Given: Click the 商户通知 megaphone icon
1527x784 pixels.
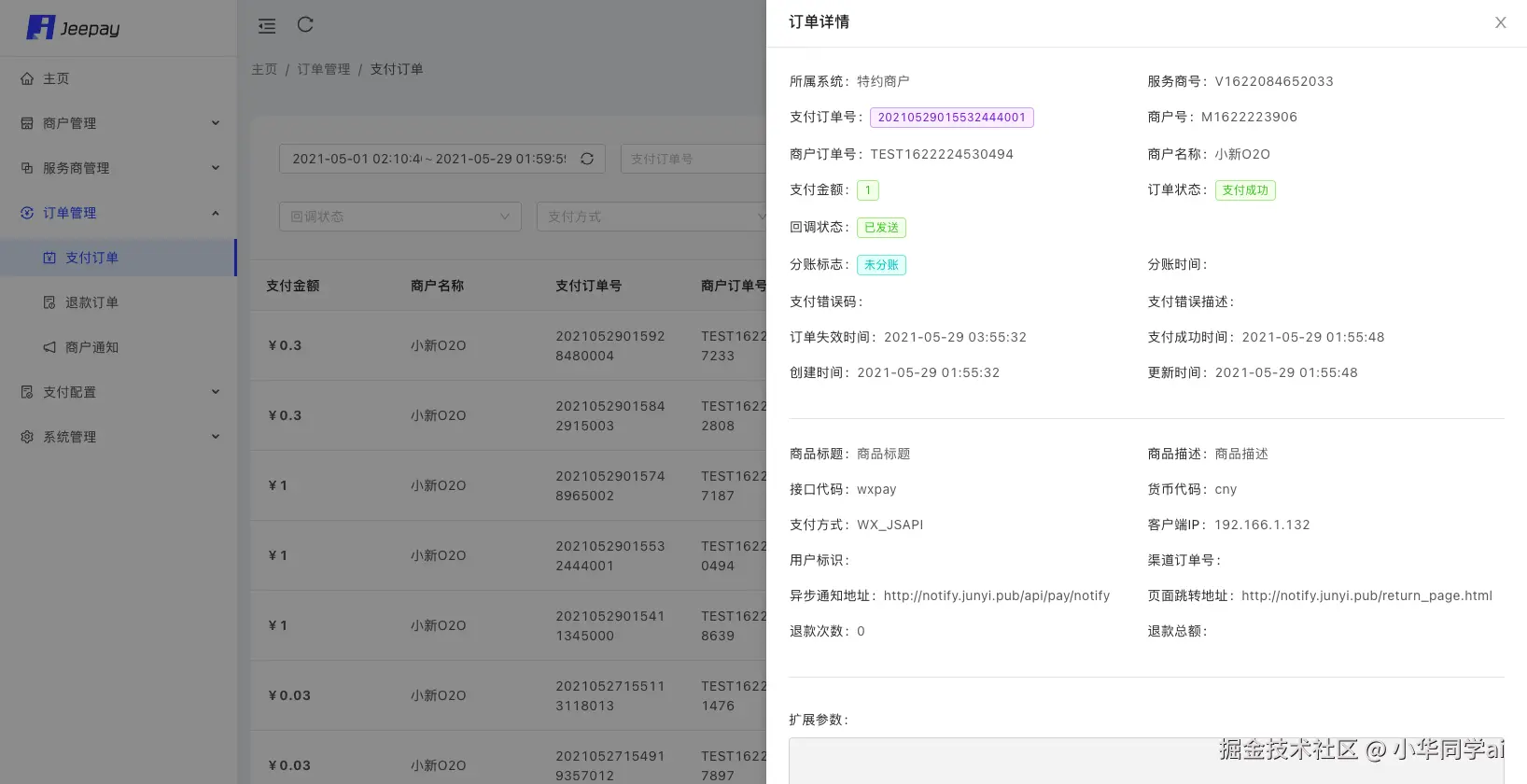Looking at the screenshot, I should click(x=49, y=347).
